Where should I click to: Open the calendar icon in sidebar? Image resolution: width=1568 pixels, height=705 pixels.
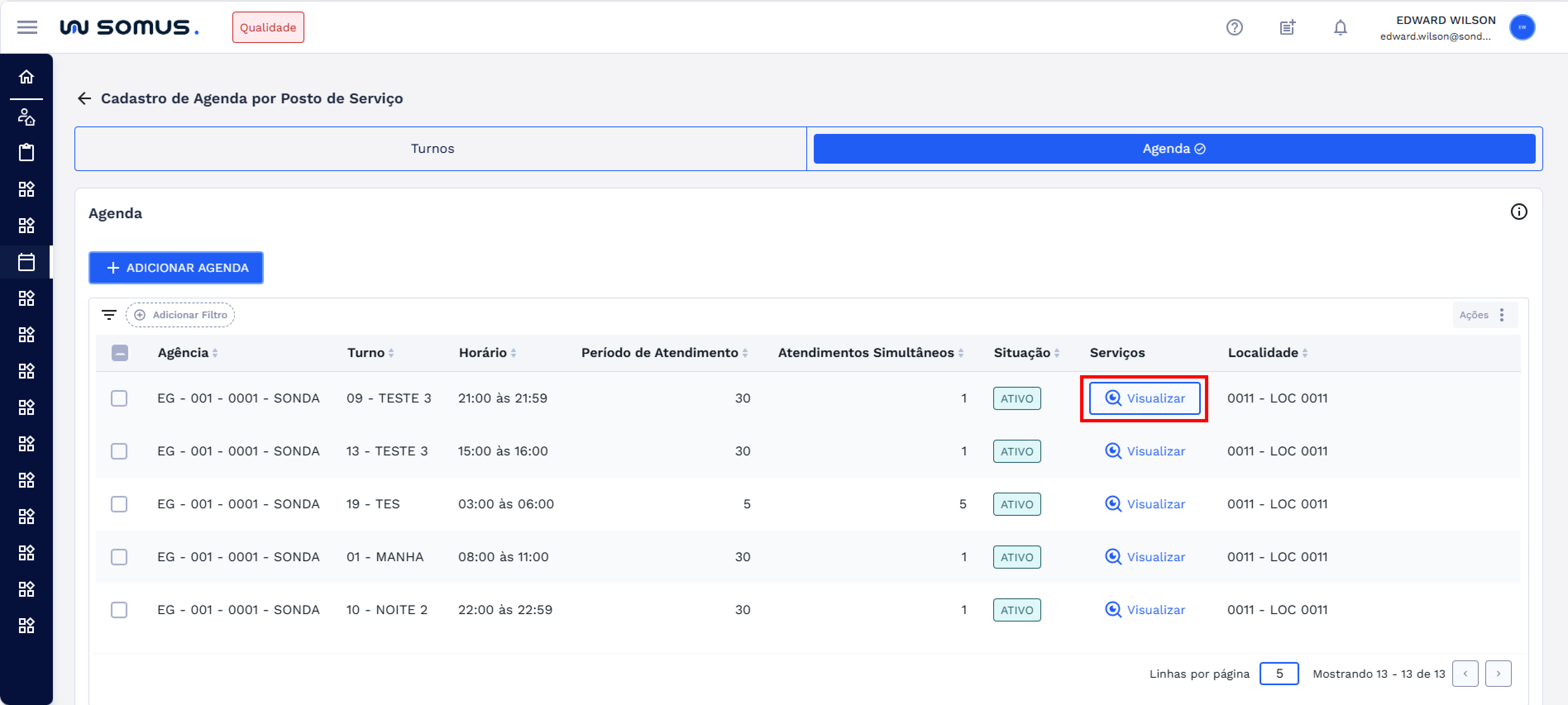click(26, 262)
